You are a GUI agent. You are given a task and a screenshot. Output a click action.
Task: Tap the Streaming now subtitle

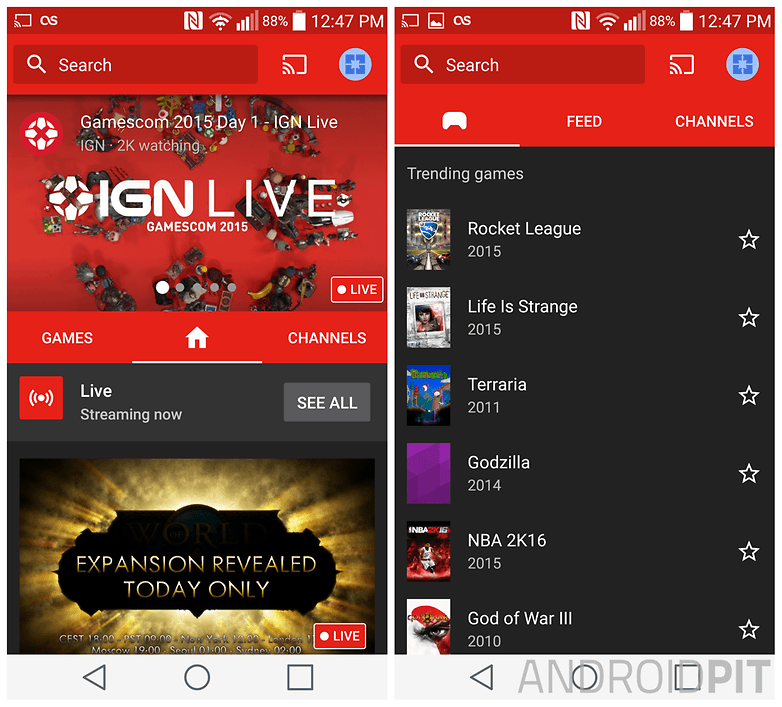(x=131, y=414)
